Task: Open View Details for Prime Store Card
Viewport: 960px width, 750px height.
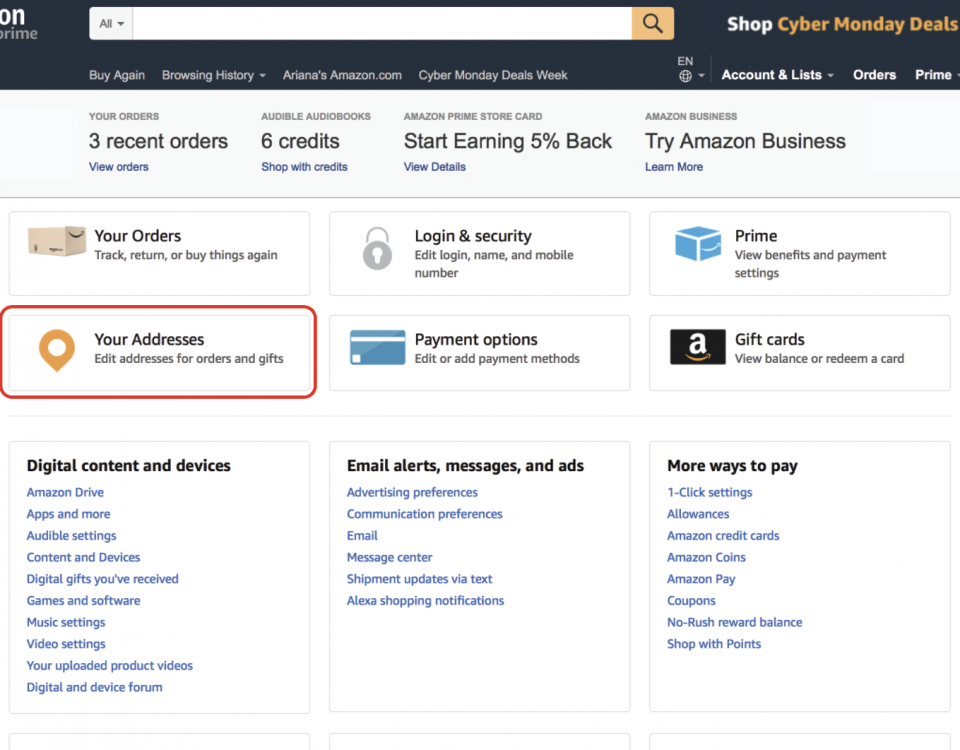Action: pos(435,167)
